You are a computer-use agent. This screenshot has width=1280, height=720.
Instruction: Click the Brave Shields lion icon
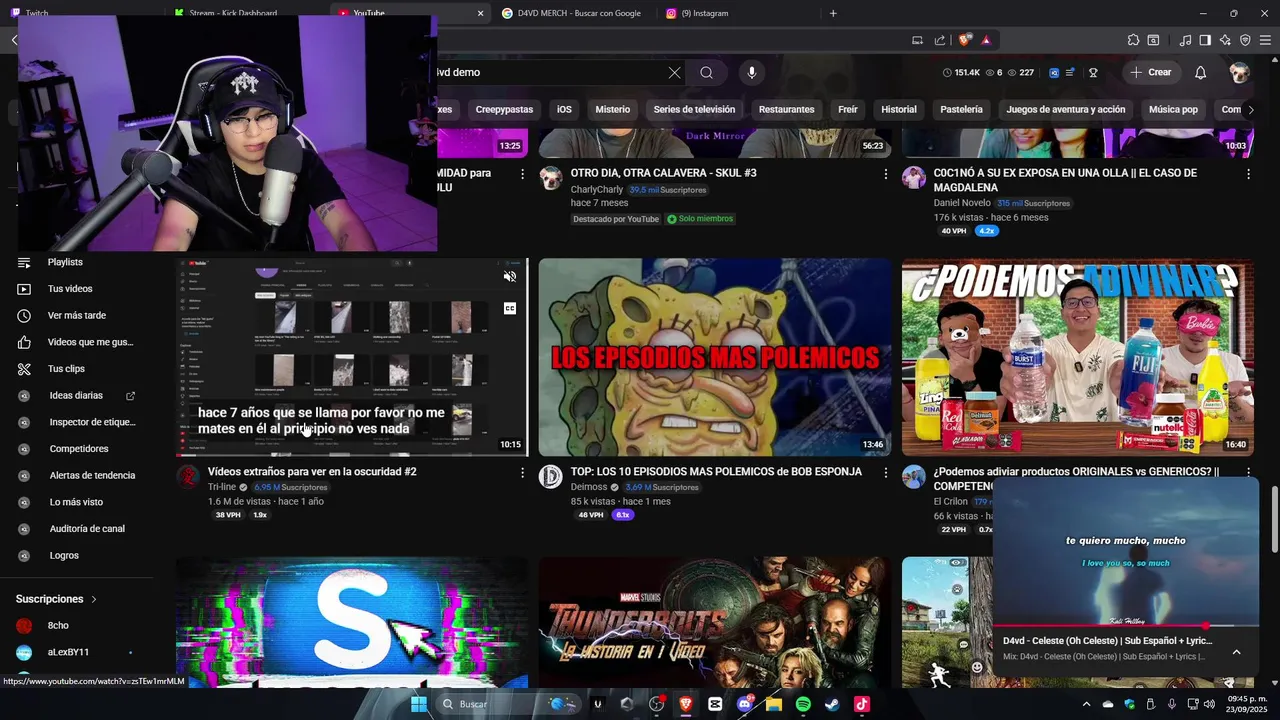pos(964,40)
